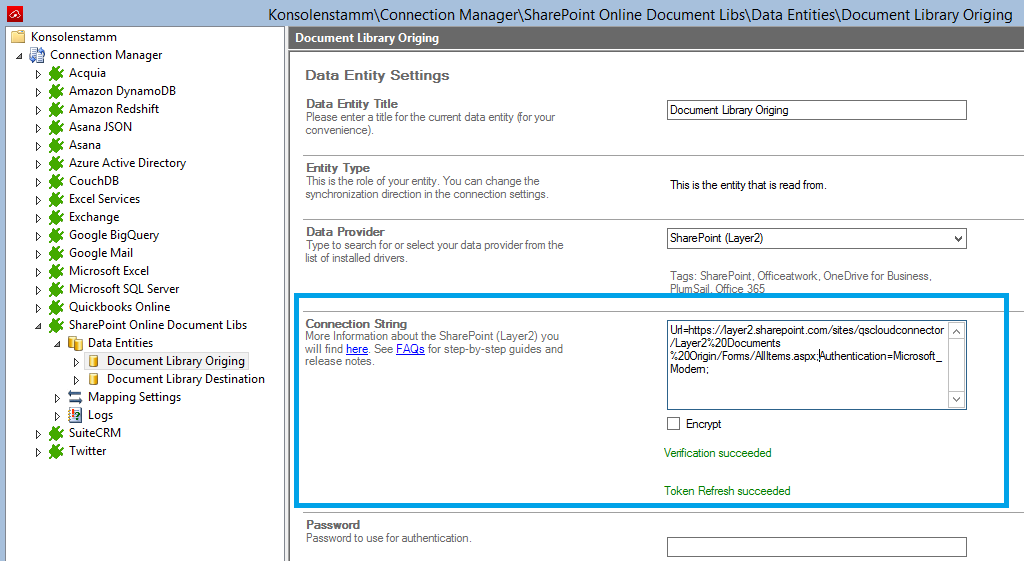
Task: Open the FAQs link
Action: tap(410, 349)
